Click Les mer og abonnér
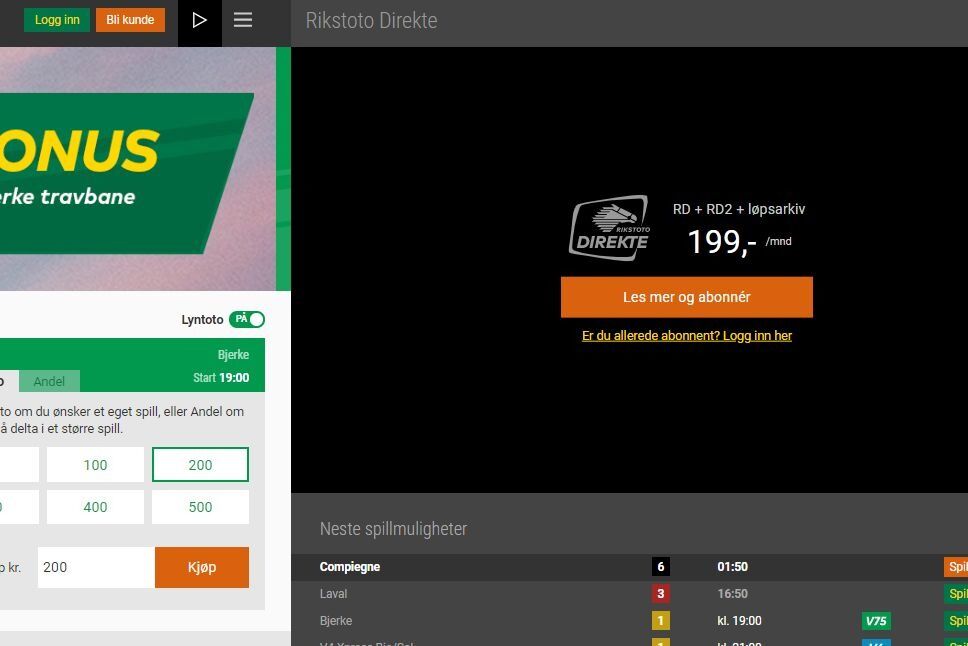The image size is (968, 646). (x=686, y=297)
